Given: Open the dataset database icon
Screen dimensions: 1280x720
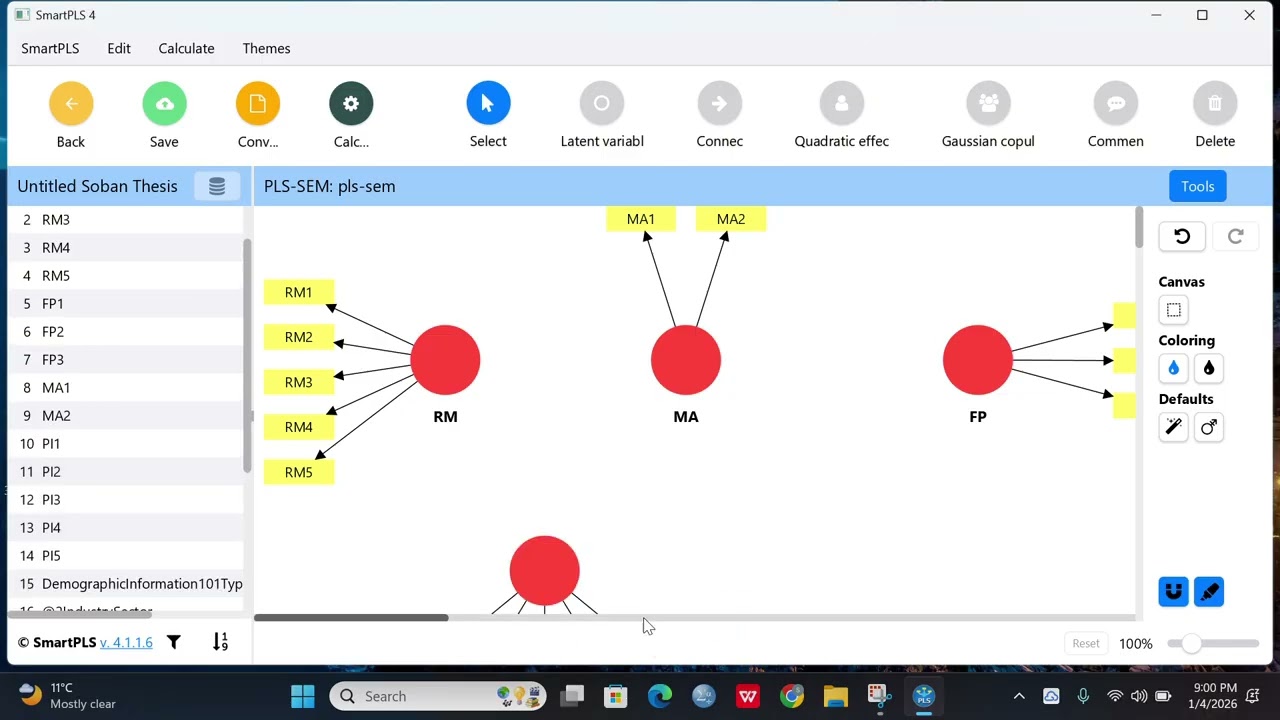Looking at the screenshot, I should [217, 186].
